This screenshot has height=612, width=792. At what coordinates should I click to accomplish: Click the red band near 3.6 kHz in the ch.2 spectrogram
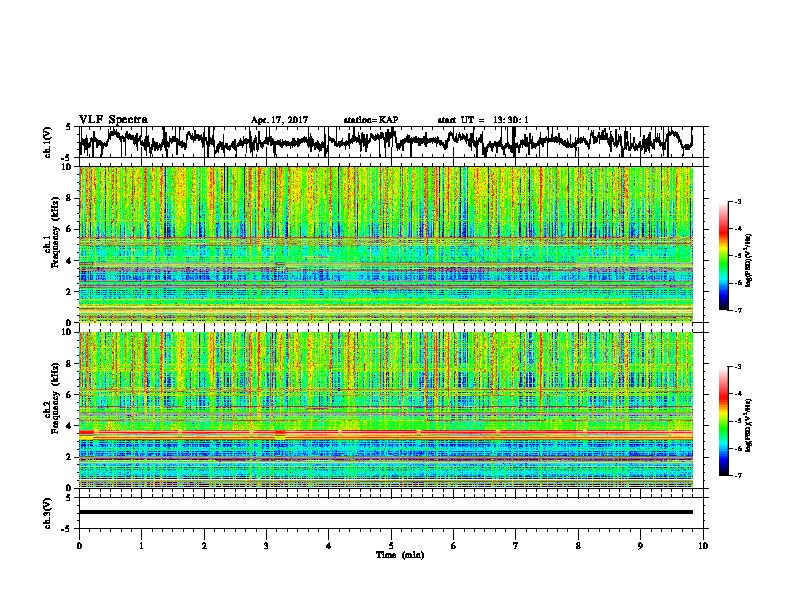pyautogui.click(x=386, y=433)
